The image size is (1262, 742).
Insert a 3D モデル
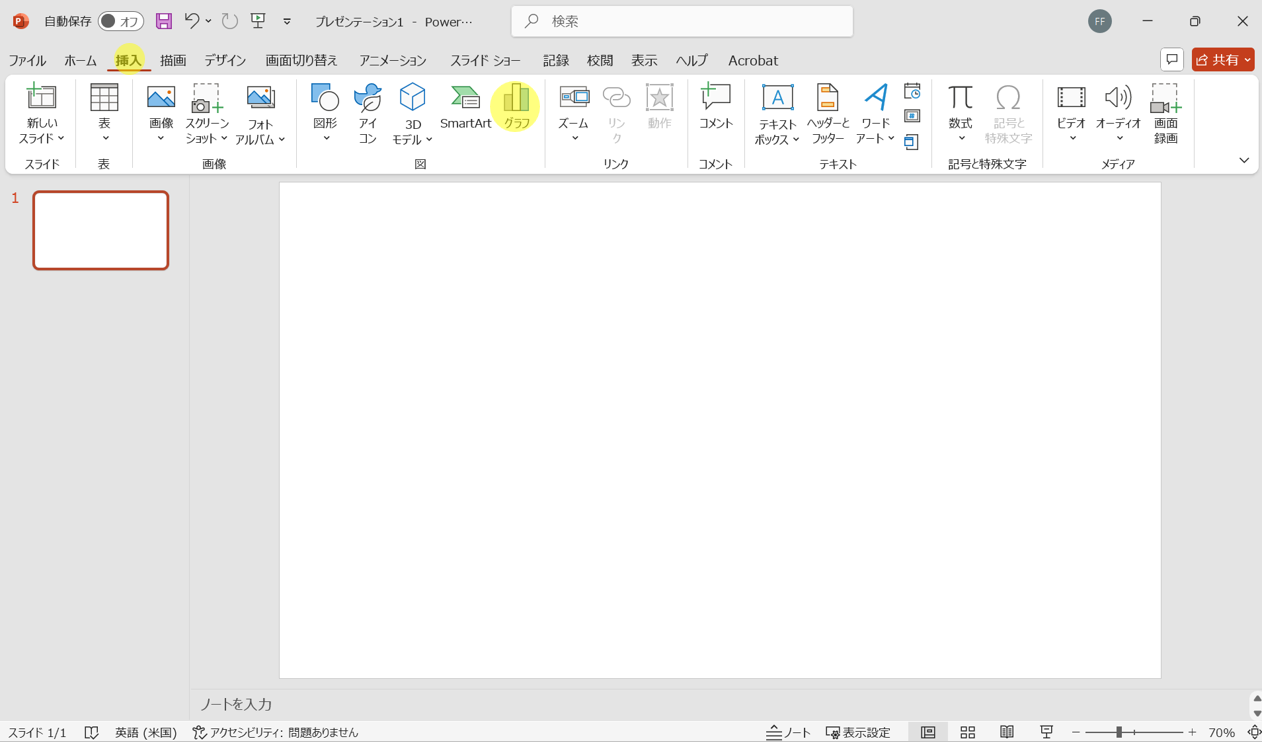click(412, 113)
